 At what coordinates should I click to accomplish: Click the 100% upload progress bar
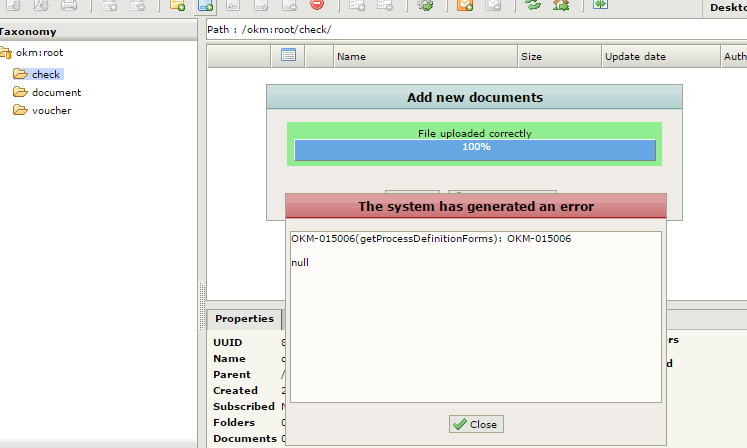[475, 149]
